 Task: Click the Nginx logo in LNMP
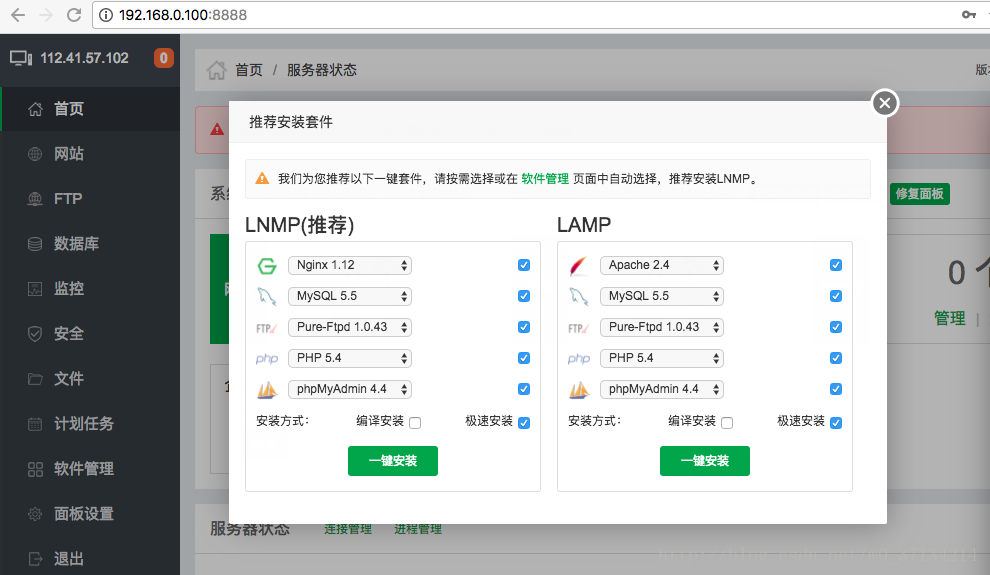click(267, 266)
